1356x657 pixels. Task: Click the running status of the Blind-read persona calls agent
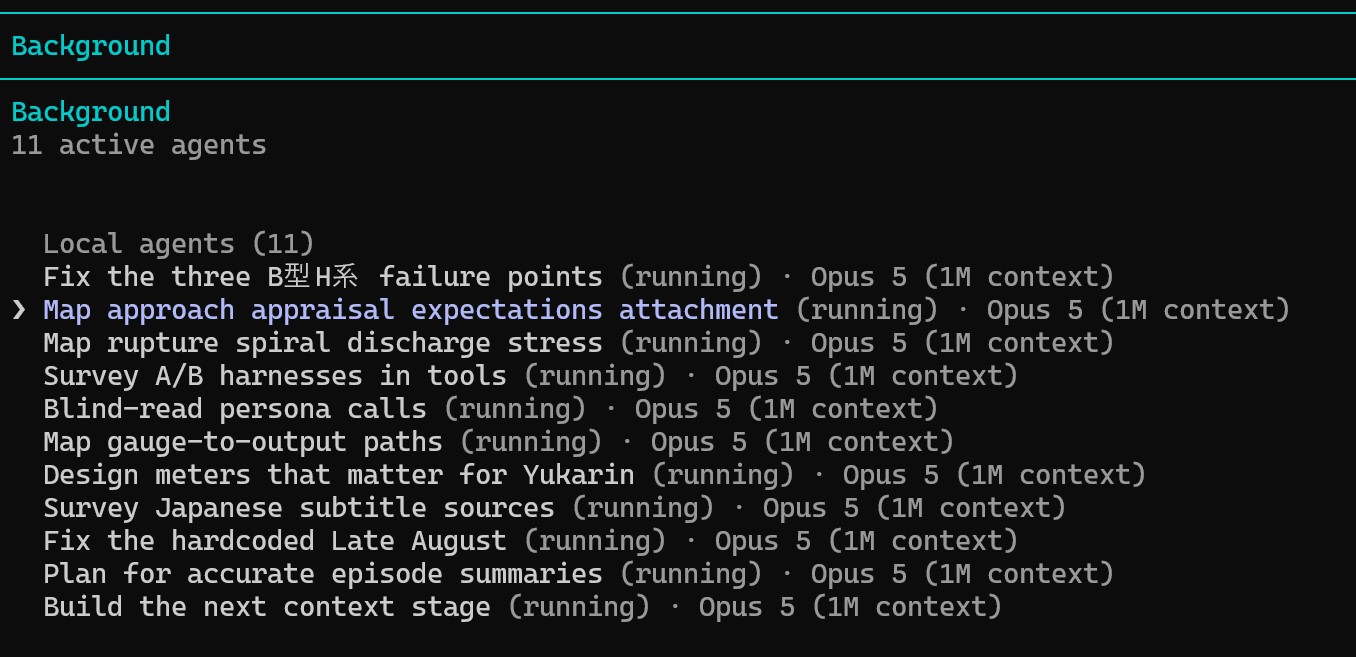pos(514,409)
